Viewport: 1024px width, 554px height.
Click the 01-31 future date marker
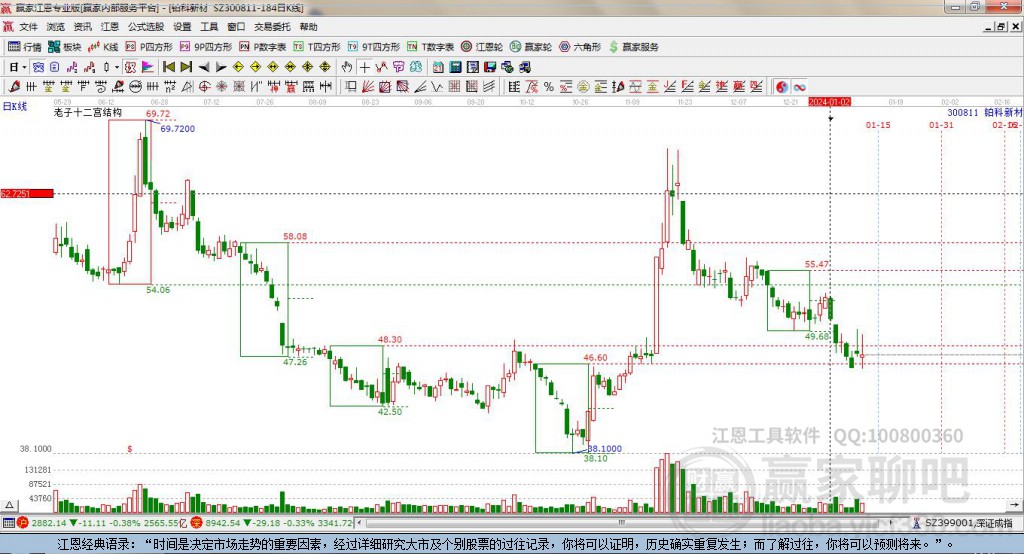941,125
